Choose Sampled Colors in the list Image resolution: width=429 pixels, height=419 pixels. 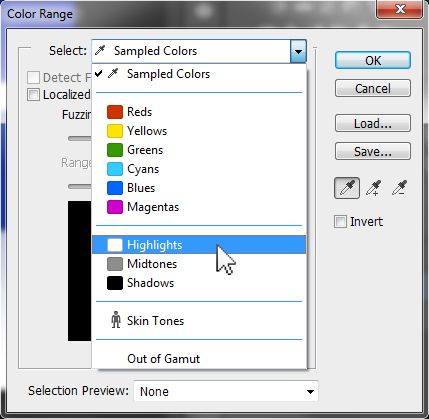pyautogui.click(x=199, y=74)
